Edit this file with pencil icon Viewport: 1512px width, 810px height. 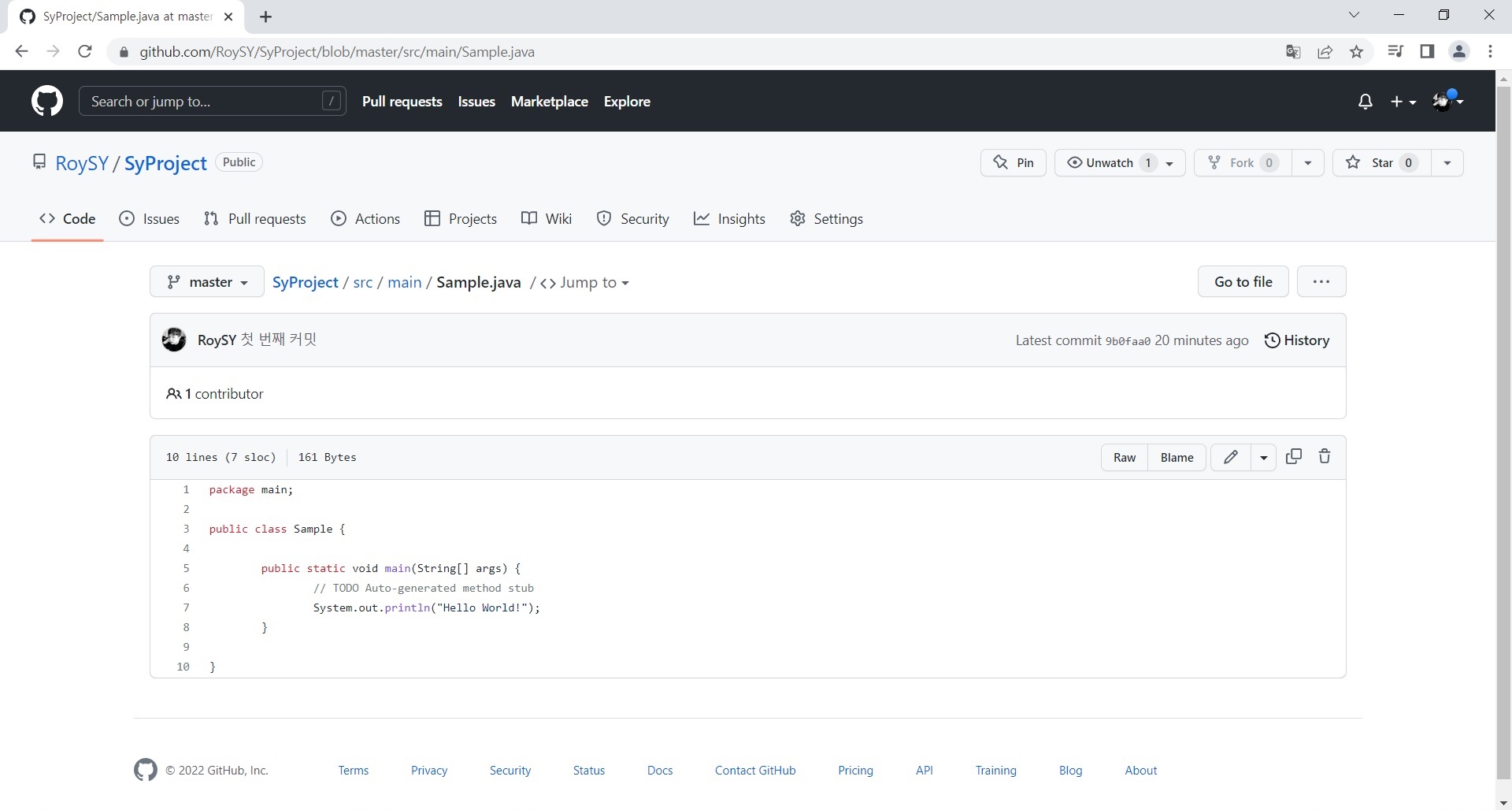(x=1231, y=457)
